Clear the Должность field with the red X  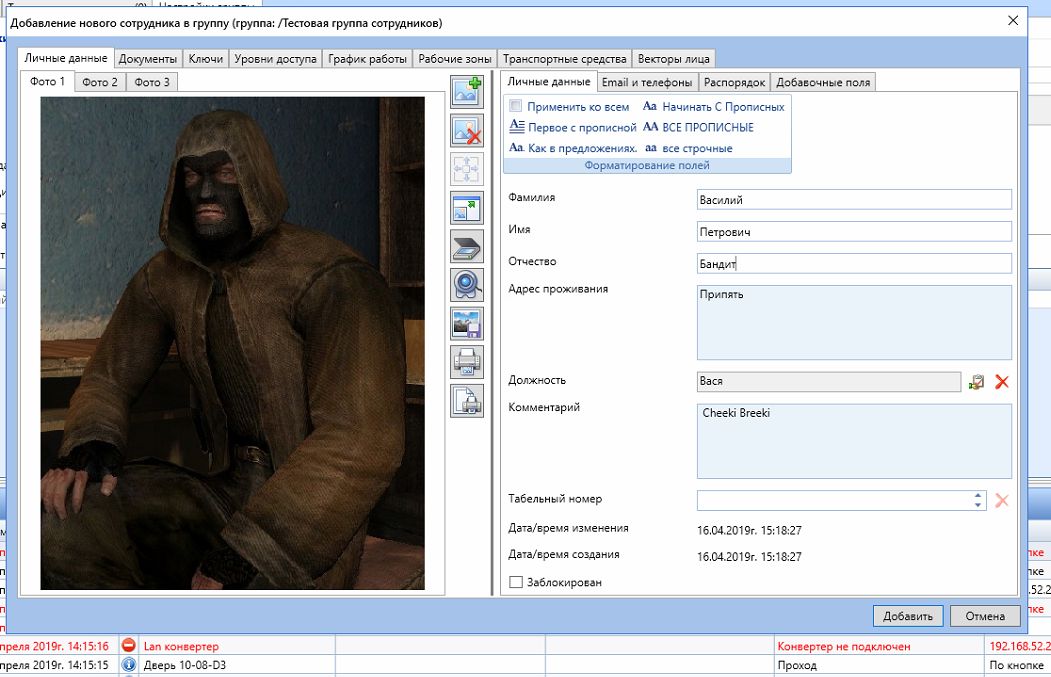tap(1002, 382)
